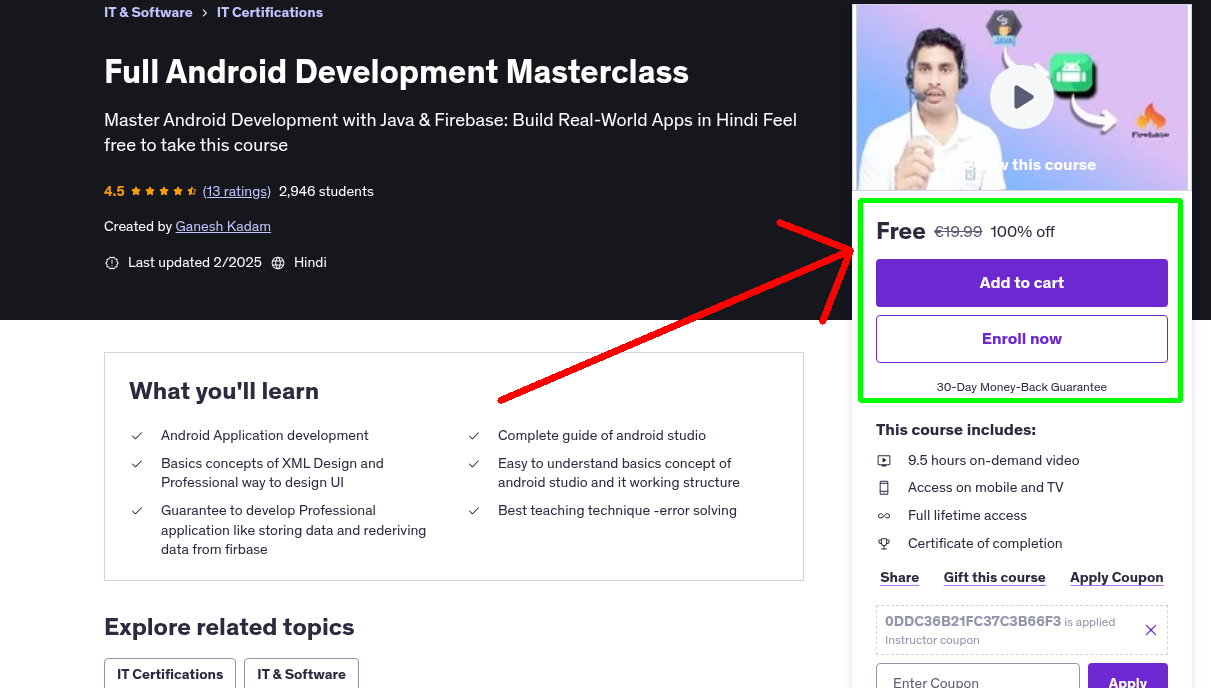Click the mobile access icon
1211x688 pixels.
click(x=884, y=488)
